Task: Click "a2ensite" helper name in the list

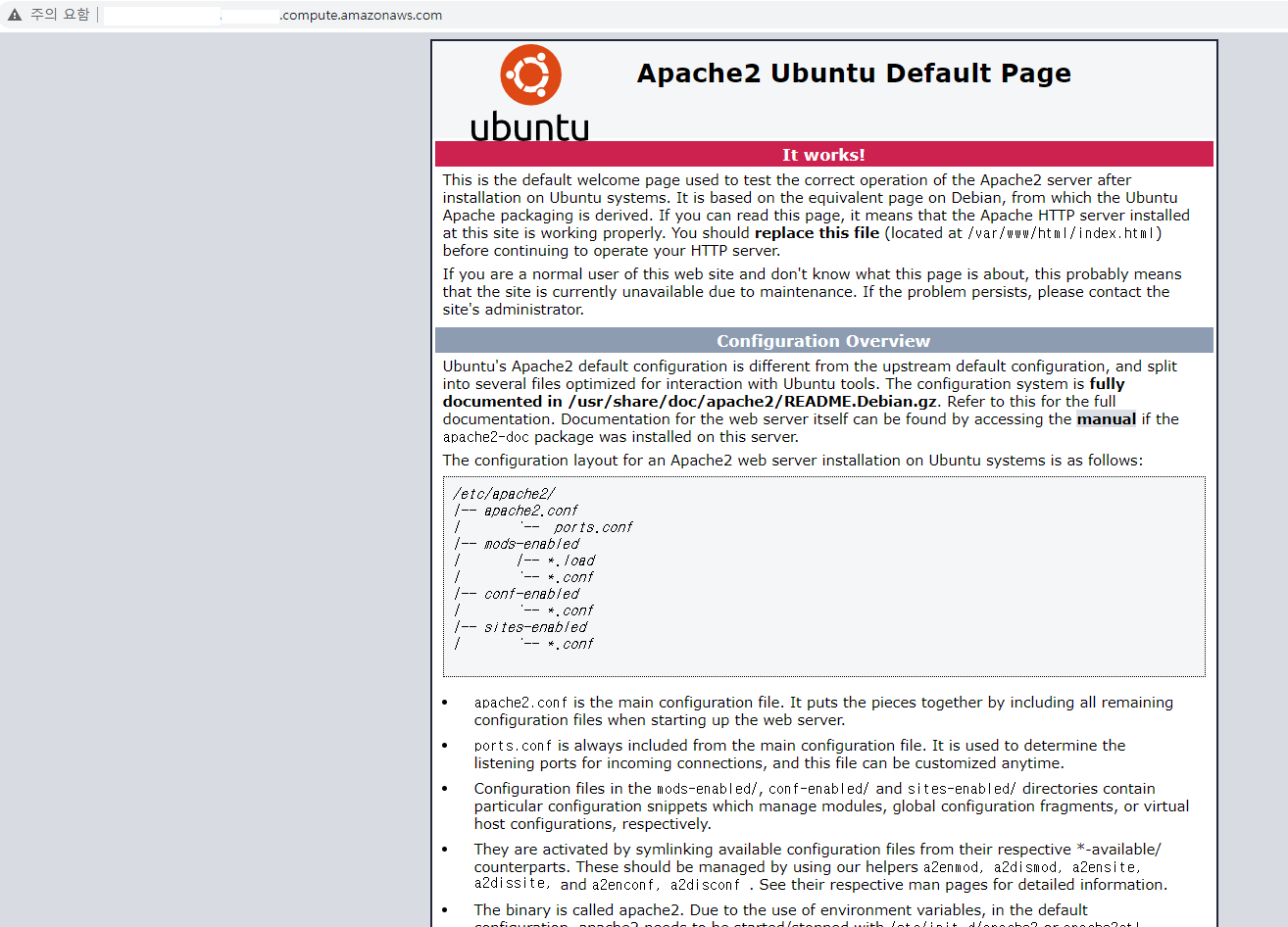Action: [1104, 867]
